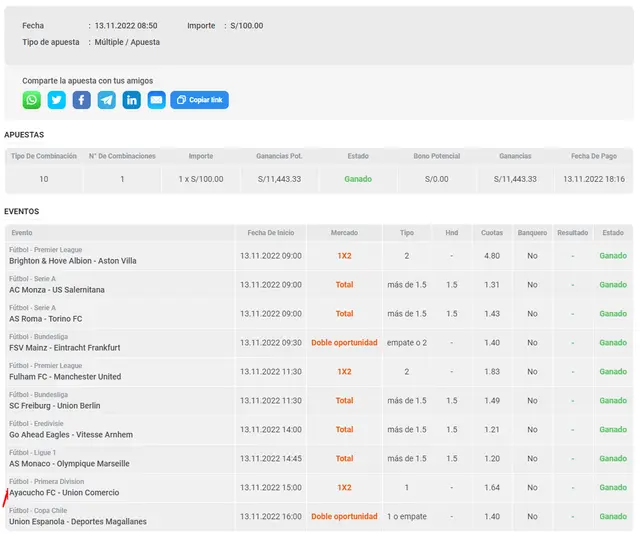Screen dimensions: 640x534
Task: Click 1X2 market in Brighton row
Action: coord(344,256)
